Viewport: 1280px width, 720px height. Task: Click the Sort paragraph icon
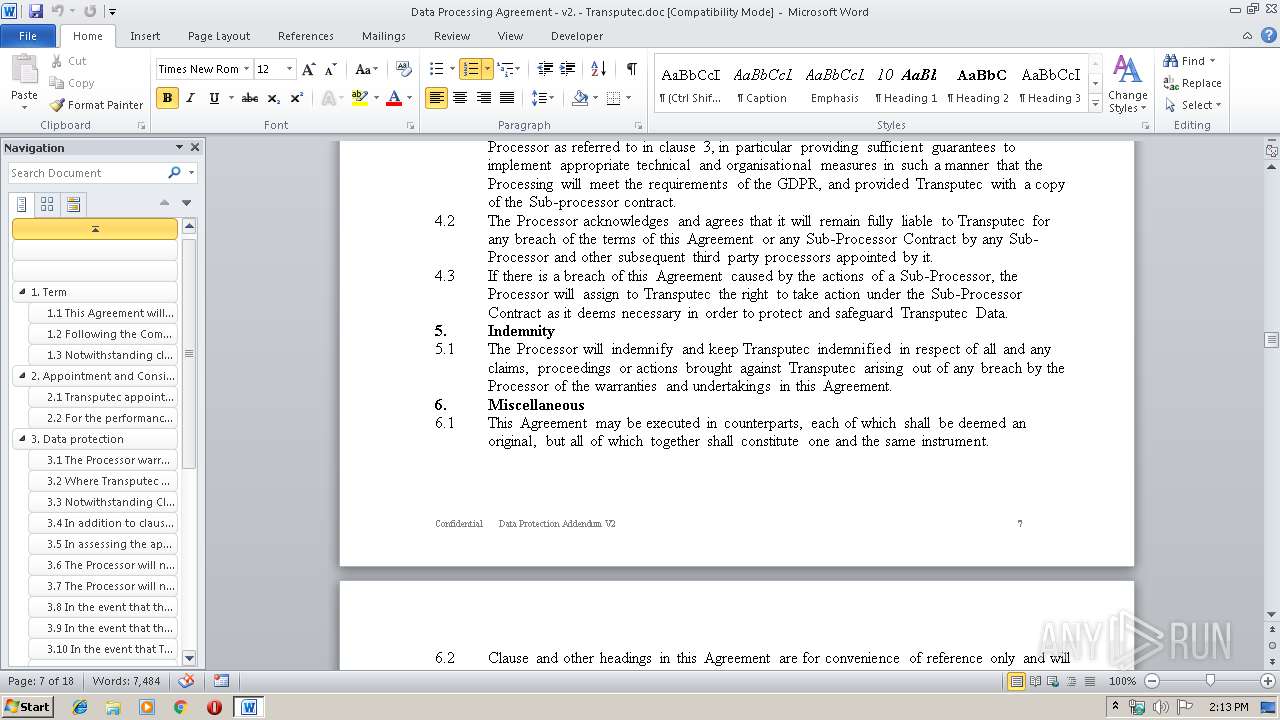coord(598,69)
